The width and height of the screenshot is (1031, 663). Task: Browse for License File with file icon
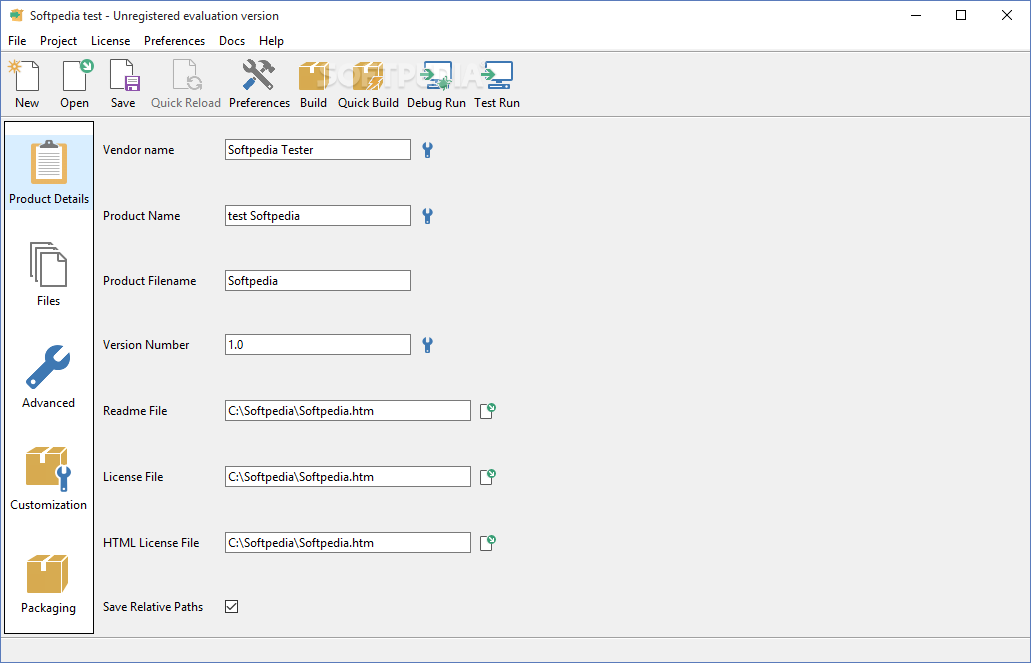pyautogui.click(x=487, y=477)
